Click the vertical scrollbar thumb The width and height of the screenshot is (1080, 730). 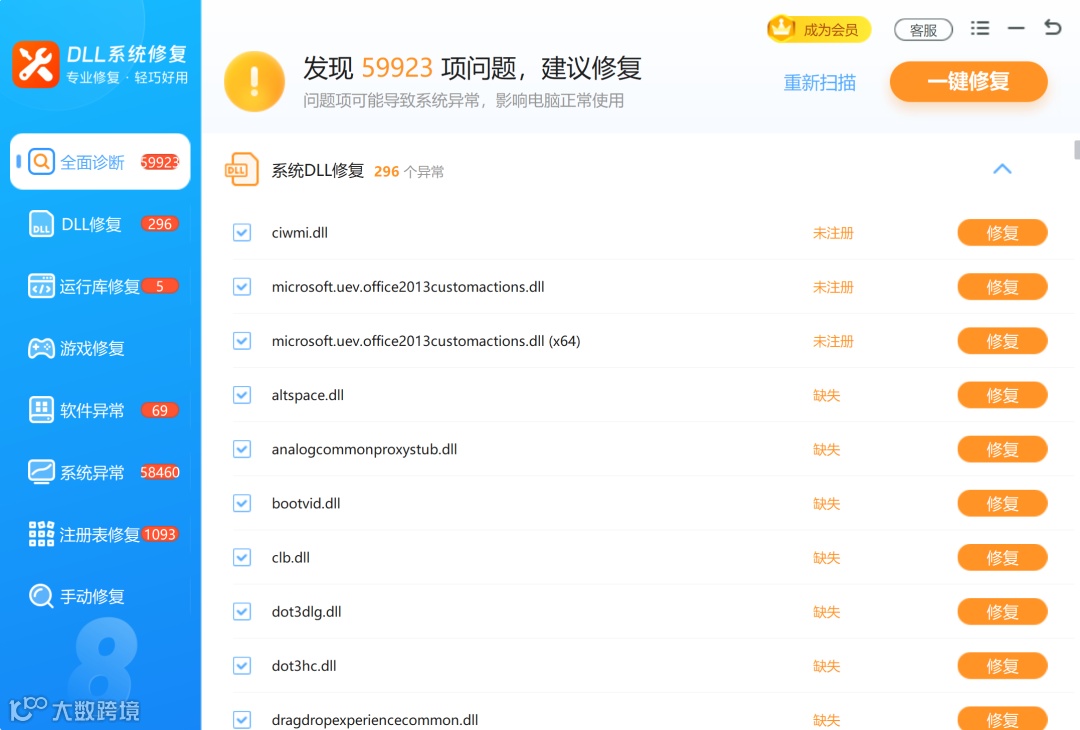1077,149
